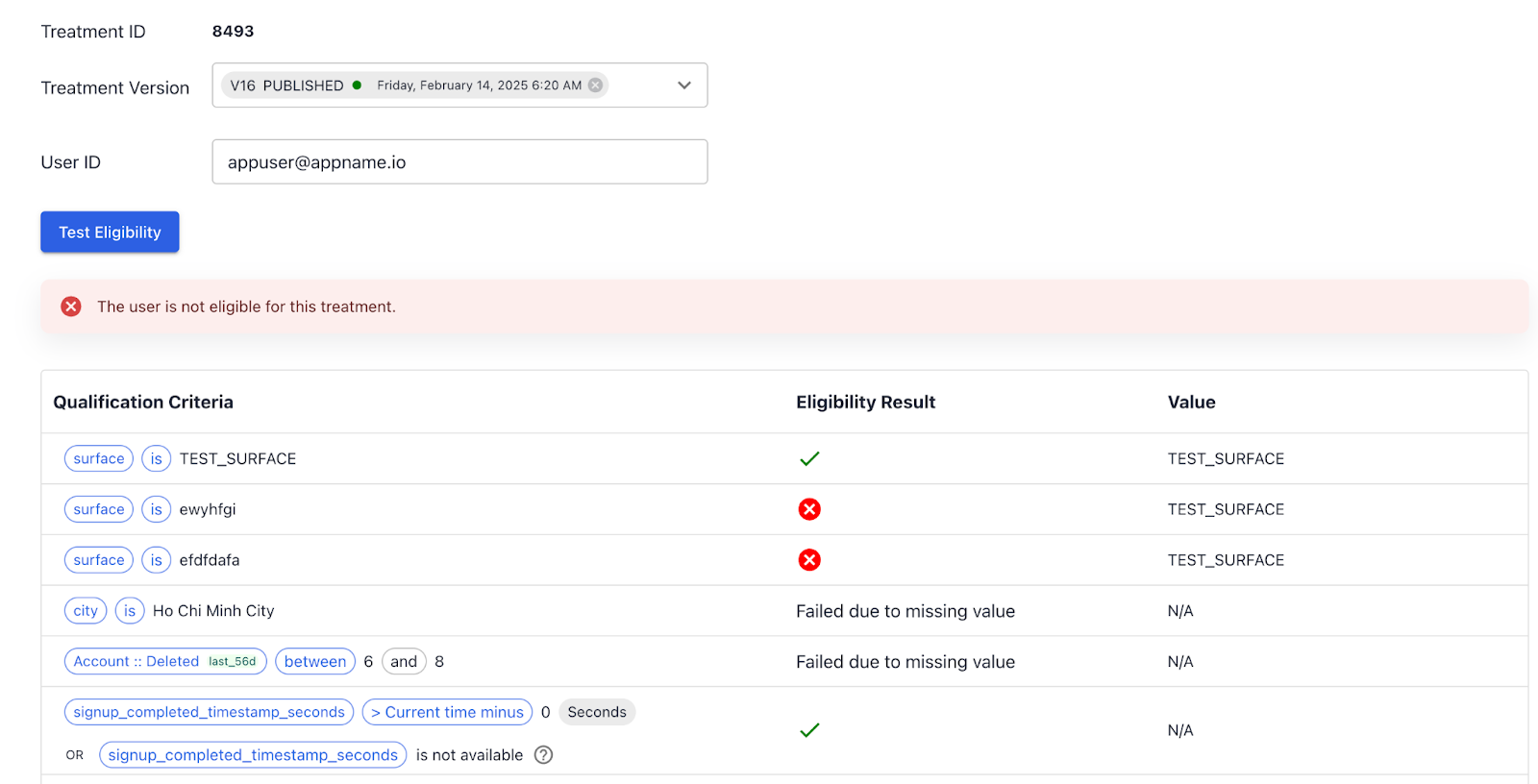This screenshot has height=784, width=1538.
Task: Click the green published status dot
Action: 358,86
